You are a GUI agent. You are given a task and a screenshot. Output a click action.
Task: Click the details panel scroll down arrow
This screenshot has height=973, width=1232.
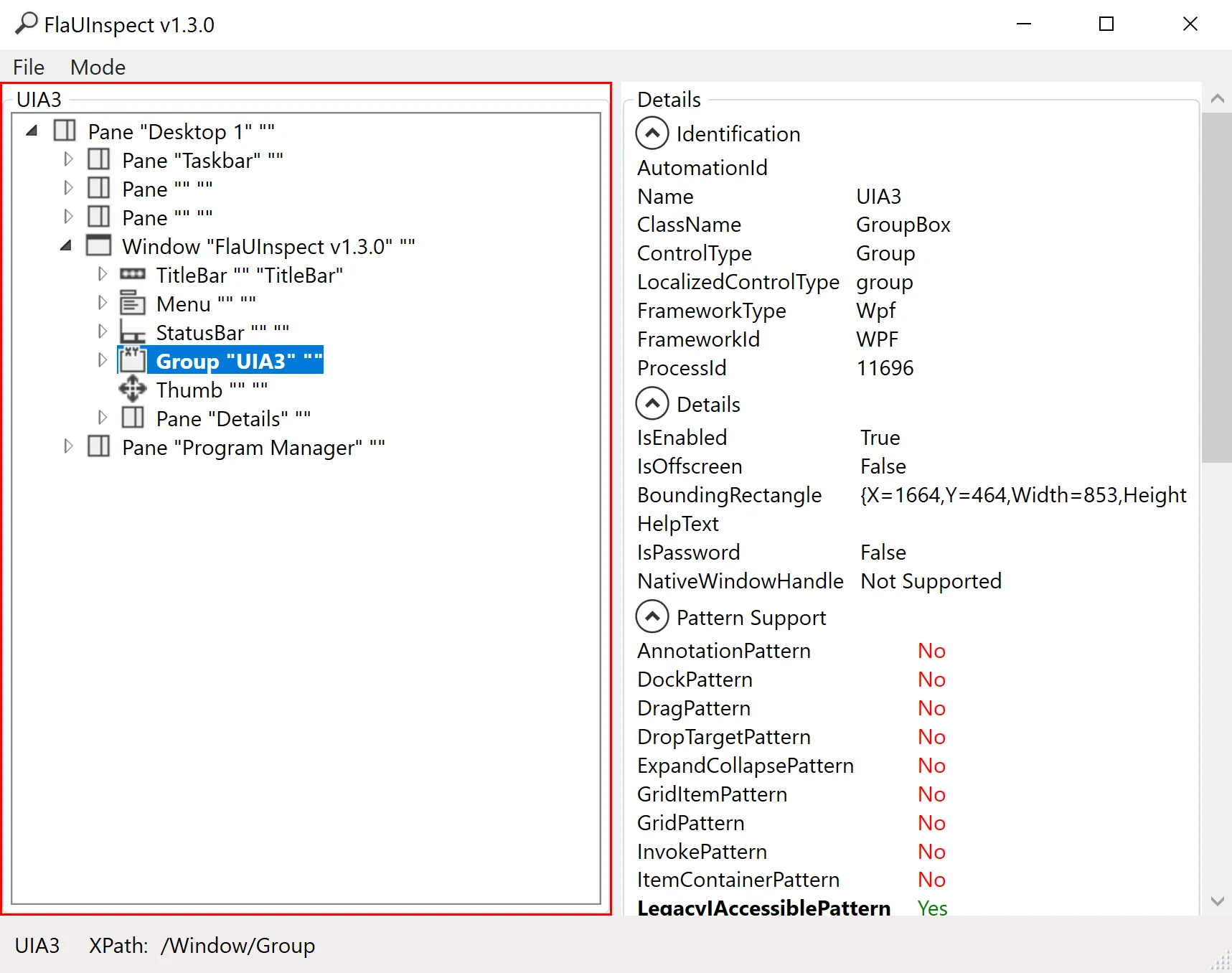tap(1217, 901)
